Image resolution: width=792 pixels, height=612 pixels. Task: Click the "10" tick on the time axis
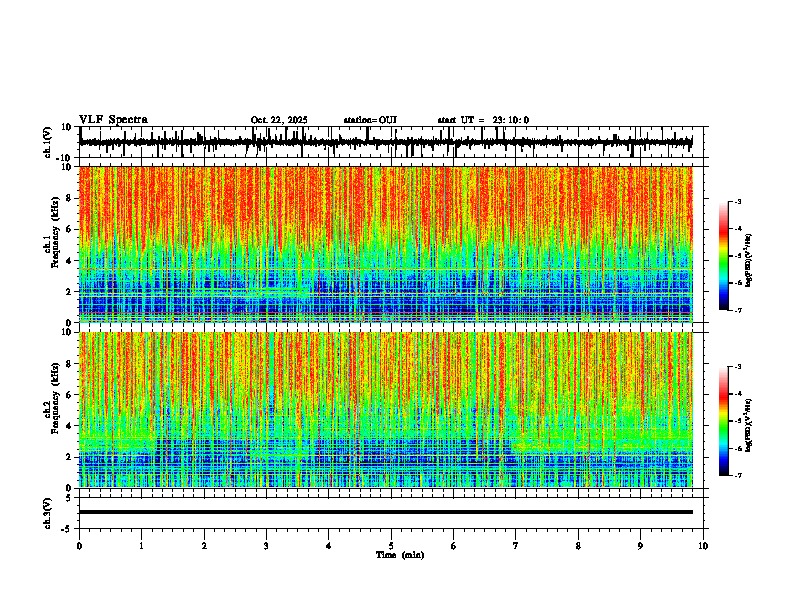click(x=703, y=546)
